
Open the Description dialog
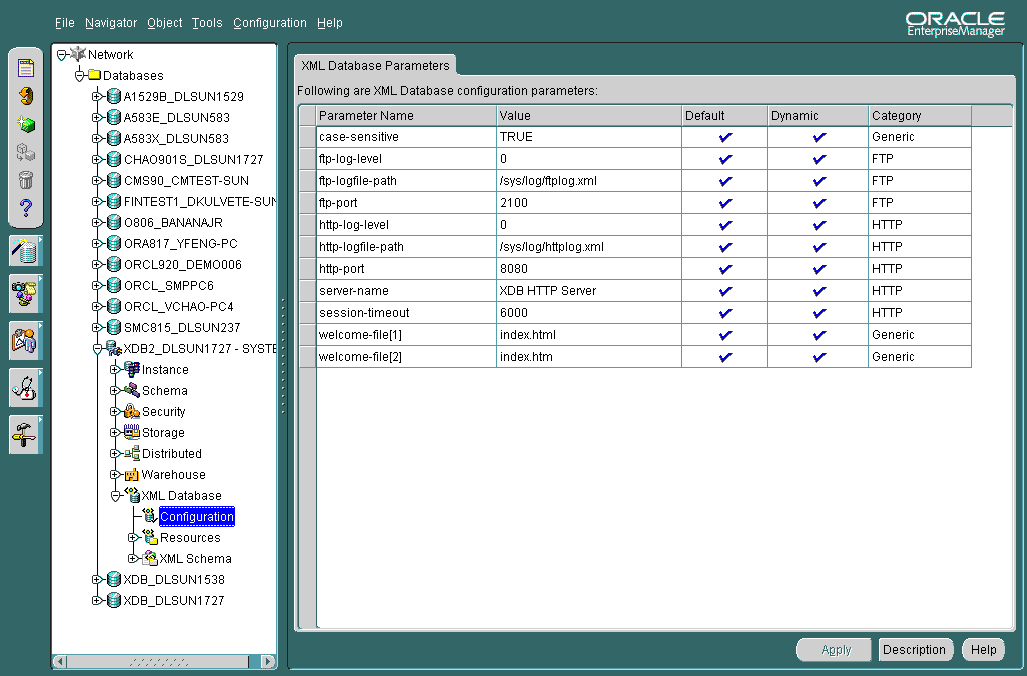[x=915, y=649]
